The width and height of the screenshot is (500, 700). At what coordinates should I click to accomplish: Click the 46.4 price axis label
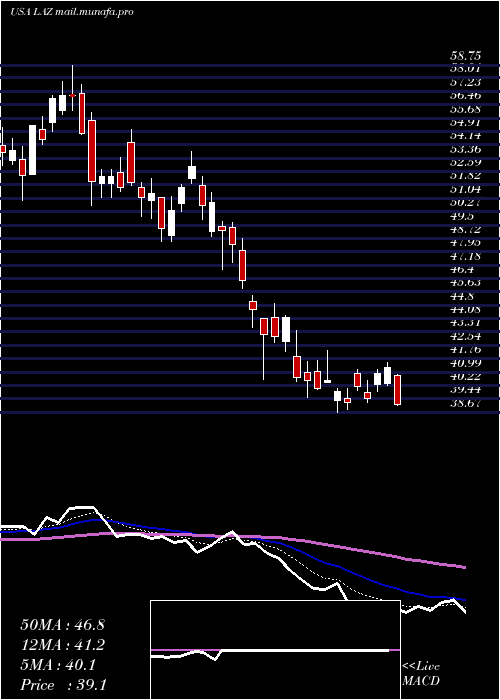pos(462,270)
